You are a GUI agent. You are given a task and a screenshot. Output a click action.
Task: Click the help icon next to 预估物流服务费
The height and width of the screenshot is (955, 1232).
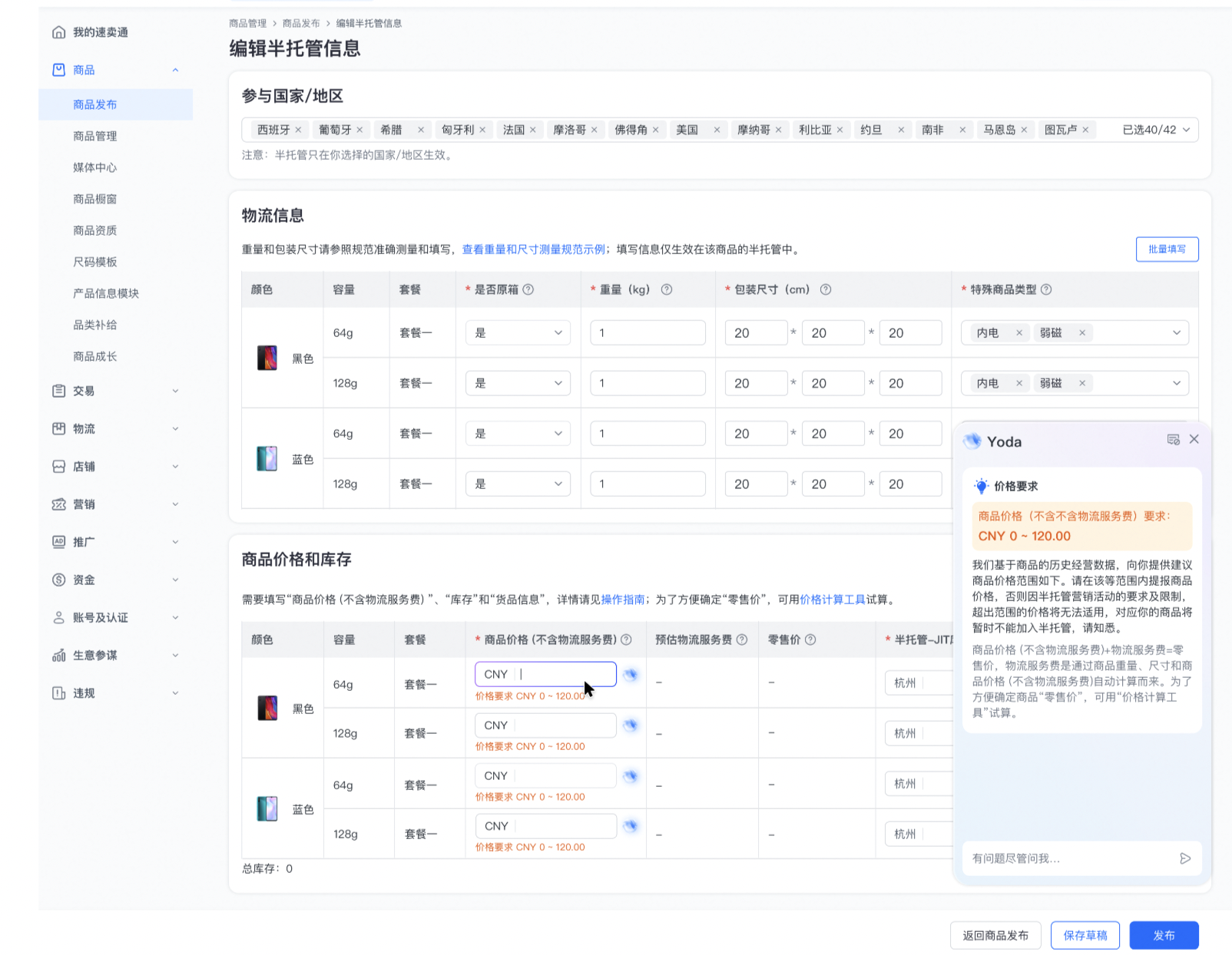coord(742,639)
